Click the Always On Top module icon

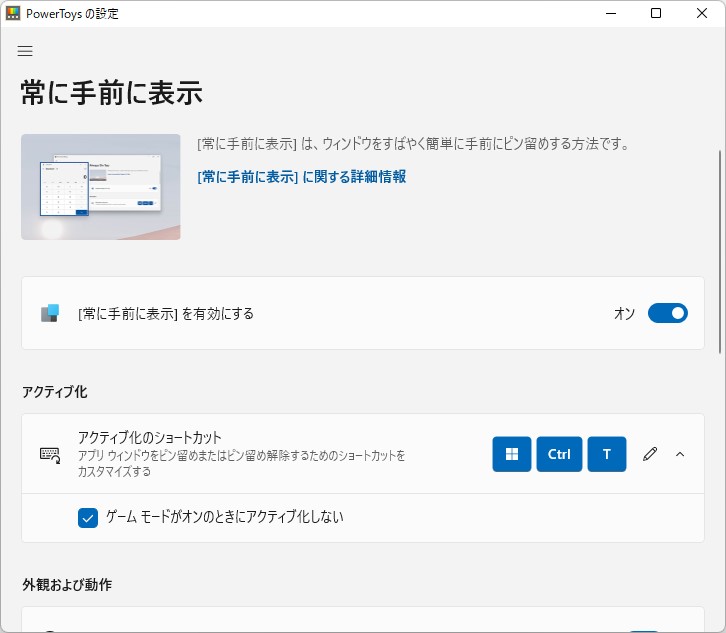click(50, 313)
